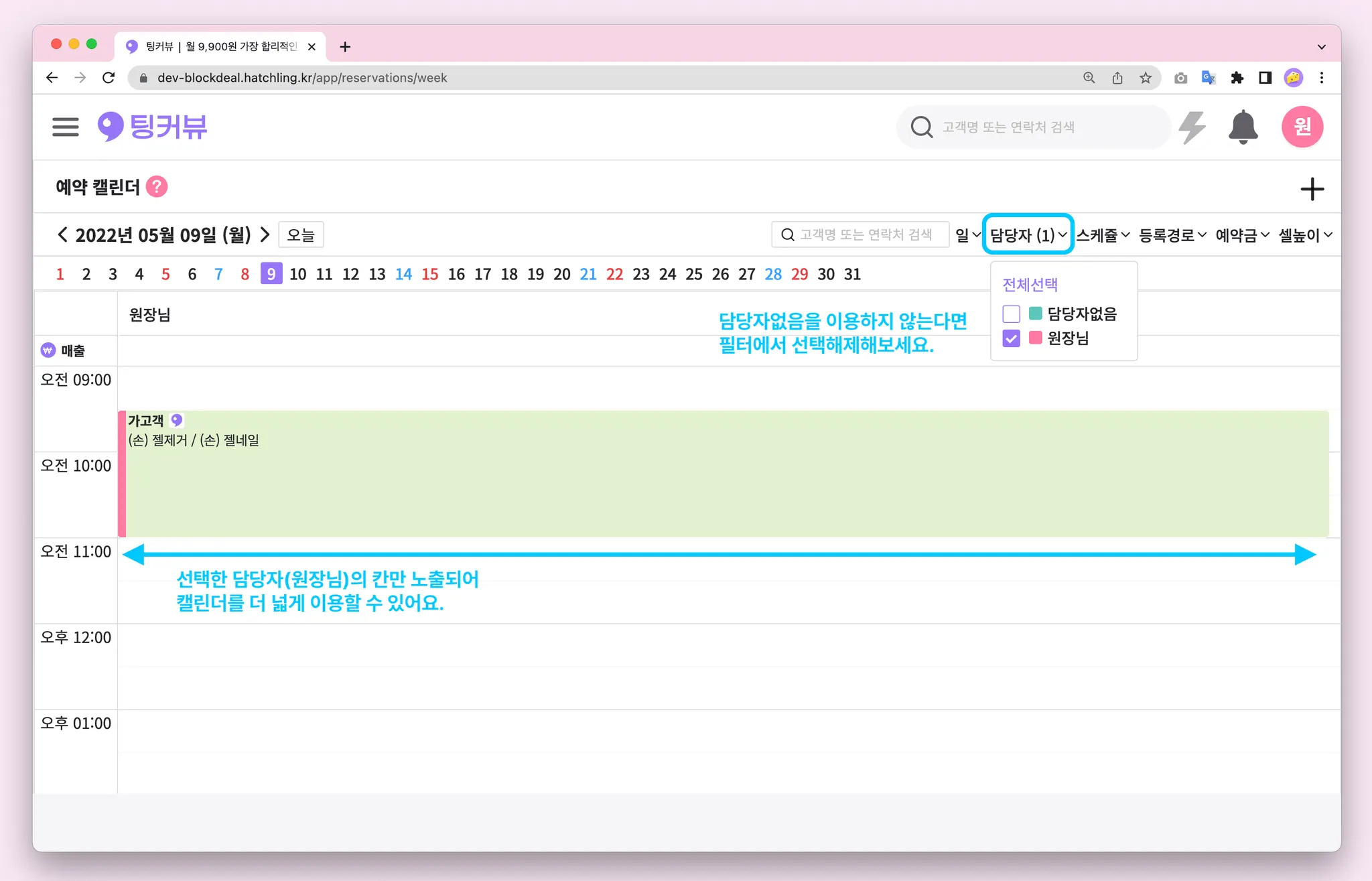Expand the 담당자 (1) filter dropdown
Viewport: 1372px width, 881px height.
coord(1028,235)
